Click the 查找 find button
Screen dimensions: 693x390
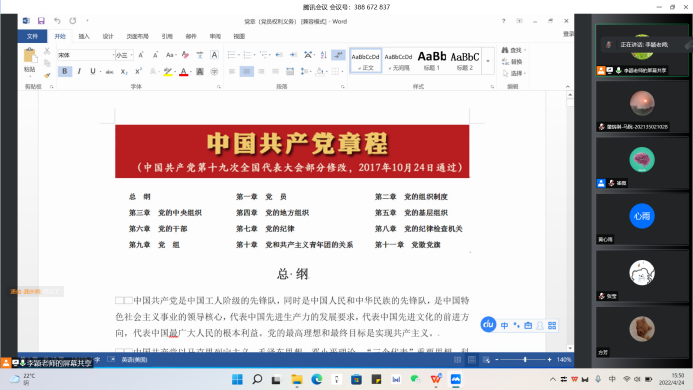[513, 50]
